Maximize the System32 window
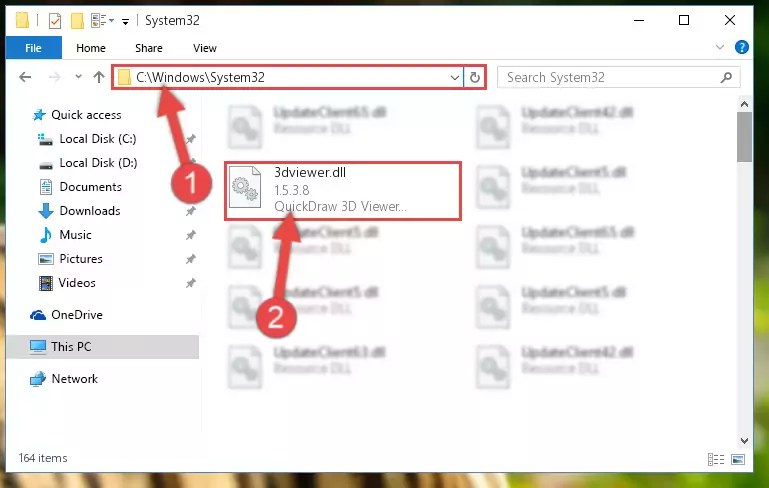Screen dimensions: 769x488 684,21
